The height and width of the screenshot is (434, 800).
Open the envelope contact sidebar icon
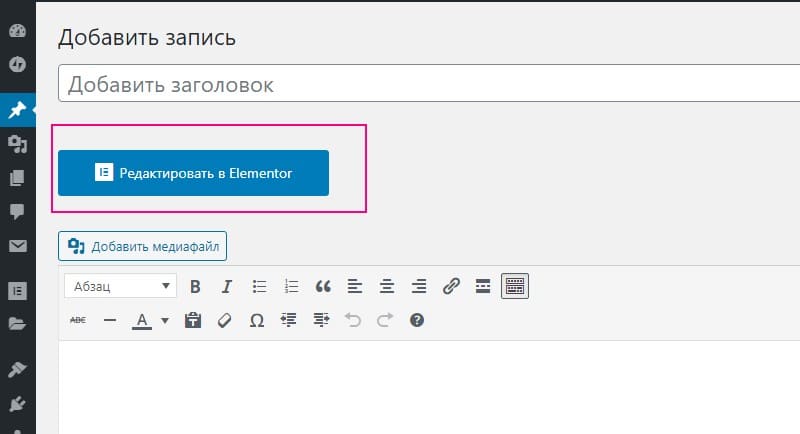17,246
